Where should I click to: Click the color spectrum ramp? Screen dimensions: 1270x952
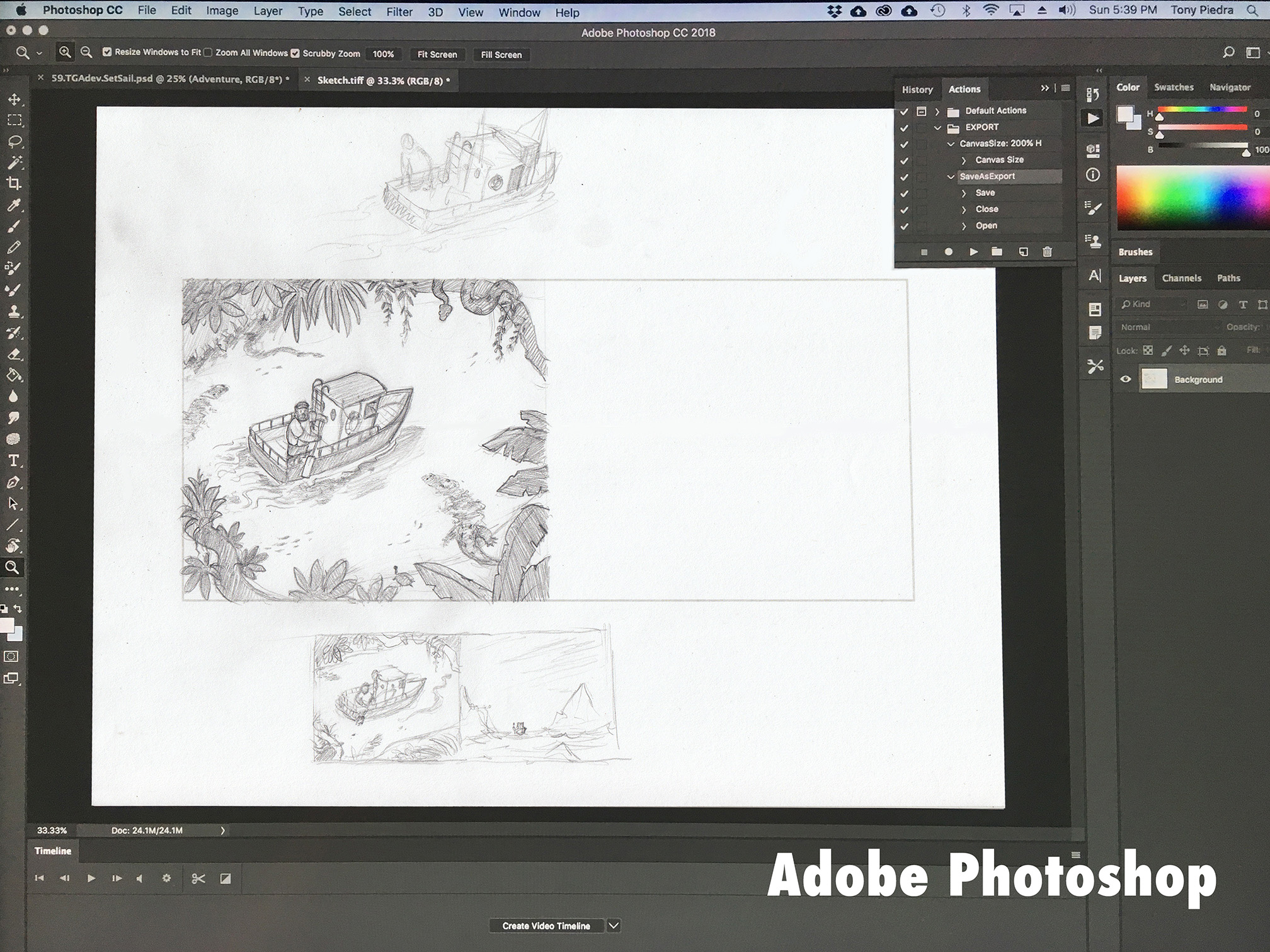(1193, 197)
